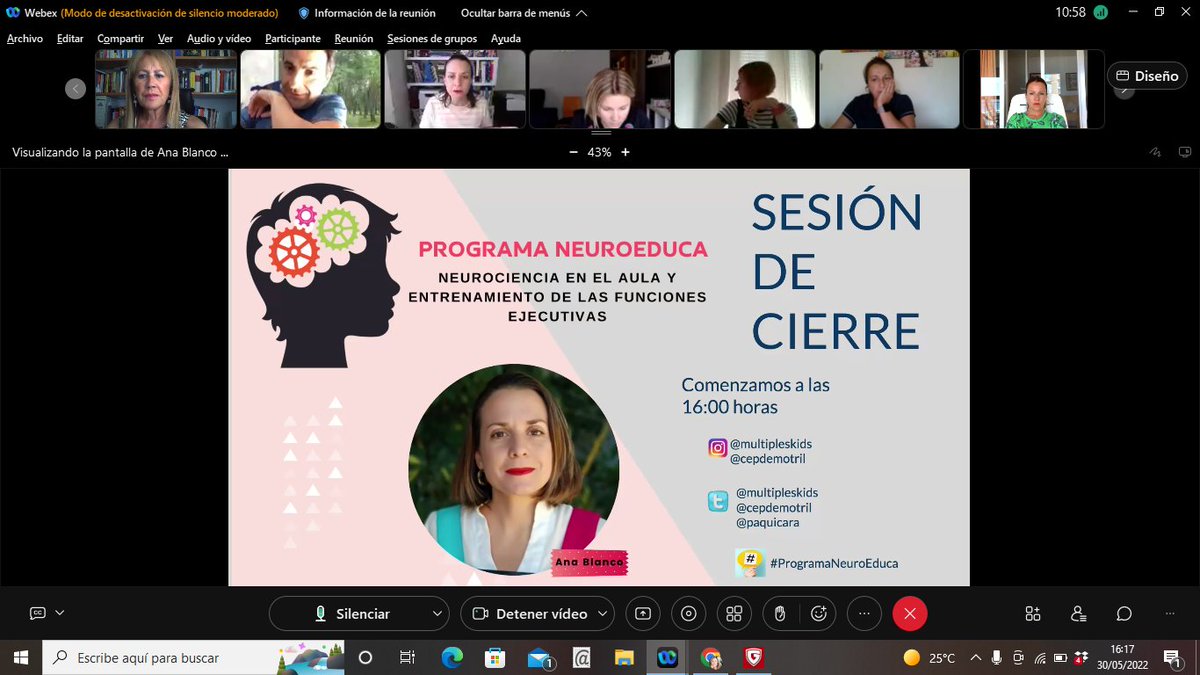Mute the microphone with Silenciar
The image size is (1200, 675).
[352, 614]
